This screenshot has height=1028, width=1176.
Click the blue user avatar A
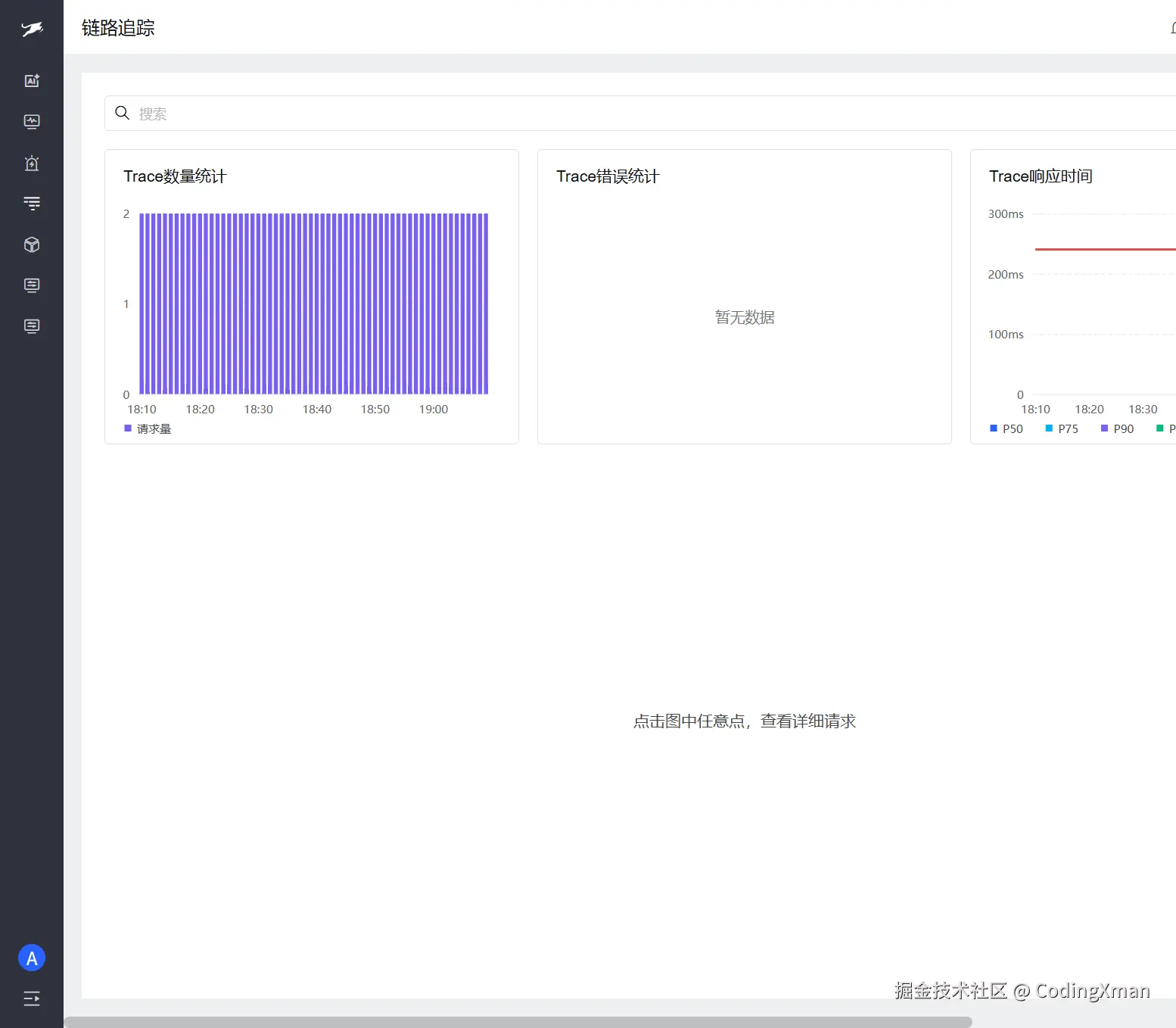coord(32,958)
